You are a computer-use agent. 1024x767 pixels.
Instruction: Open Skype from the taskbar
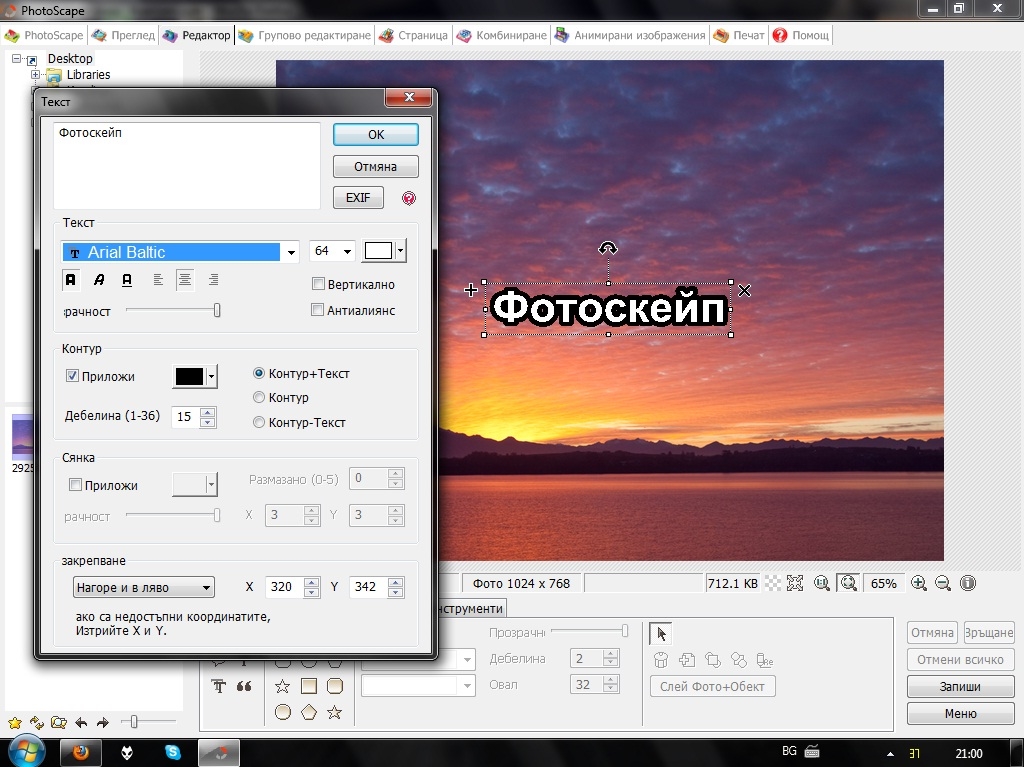coord(172,753)
